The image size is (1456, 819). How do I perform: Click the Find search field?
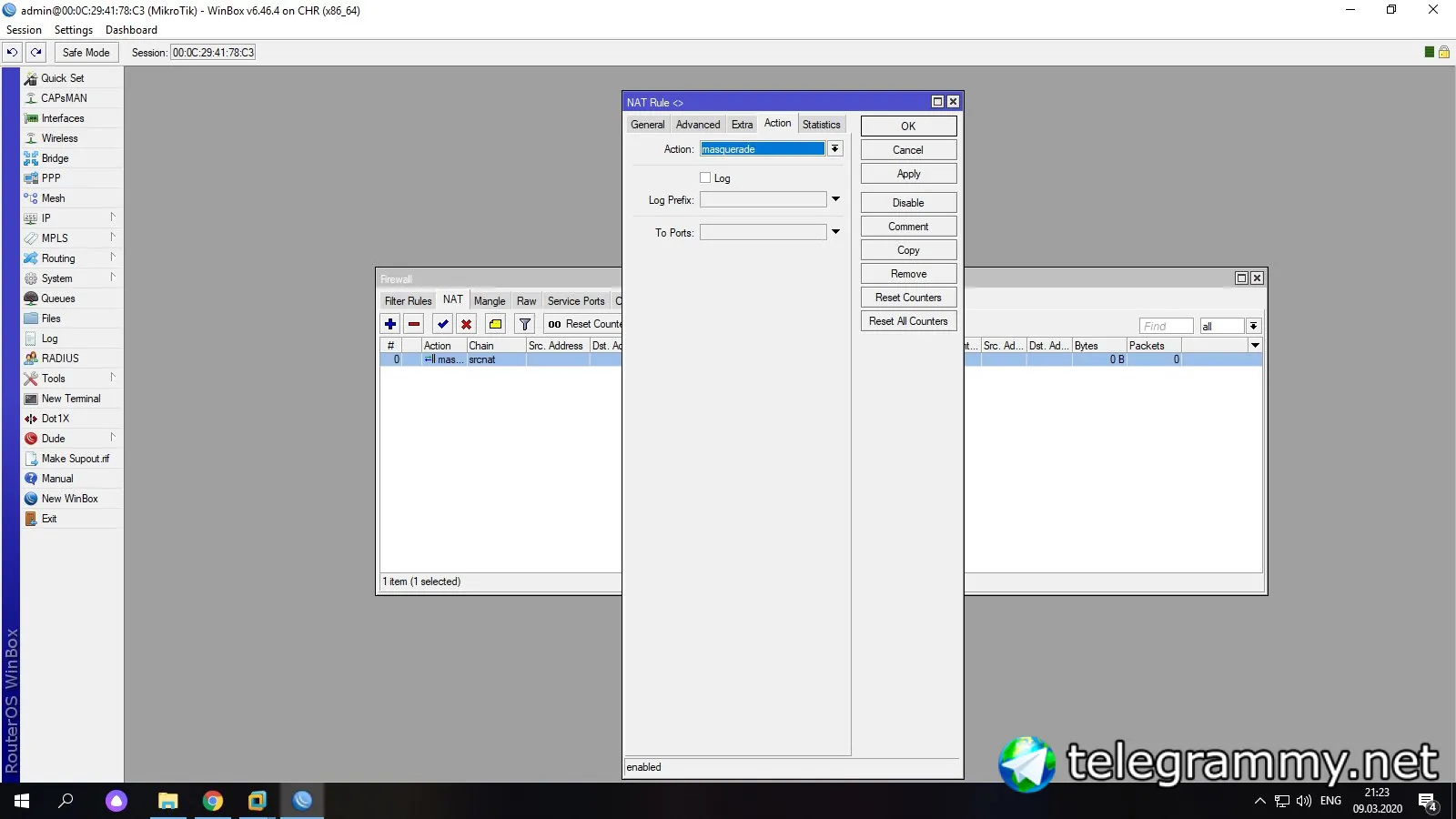(1166, 326)
